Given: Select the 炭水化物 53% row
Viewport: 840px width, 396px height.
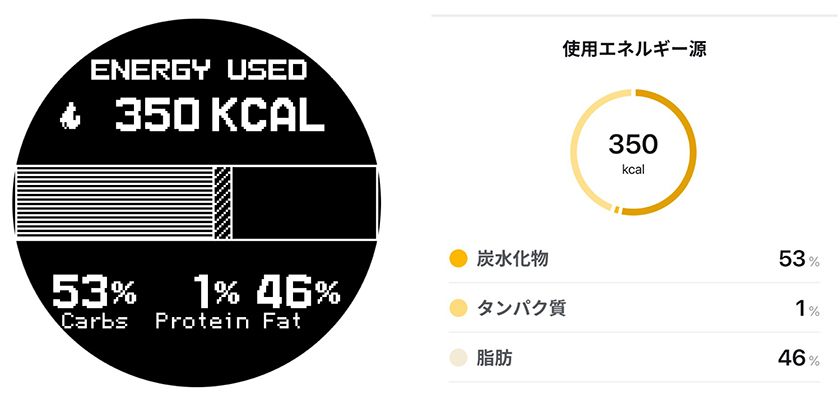Looking at the screenshot, I should pyautogui.click(x=634, y=259).
